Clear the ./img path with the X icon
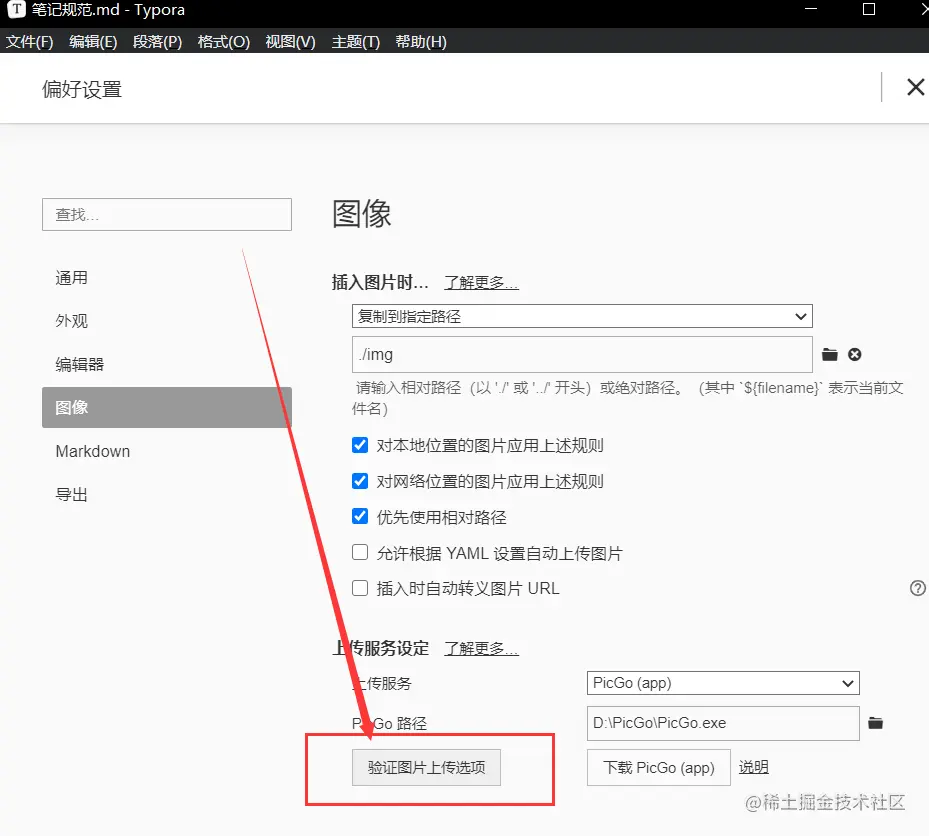The width and height of the screenshot is (929, 836). coord(854,354)
